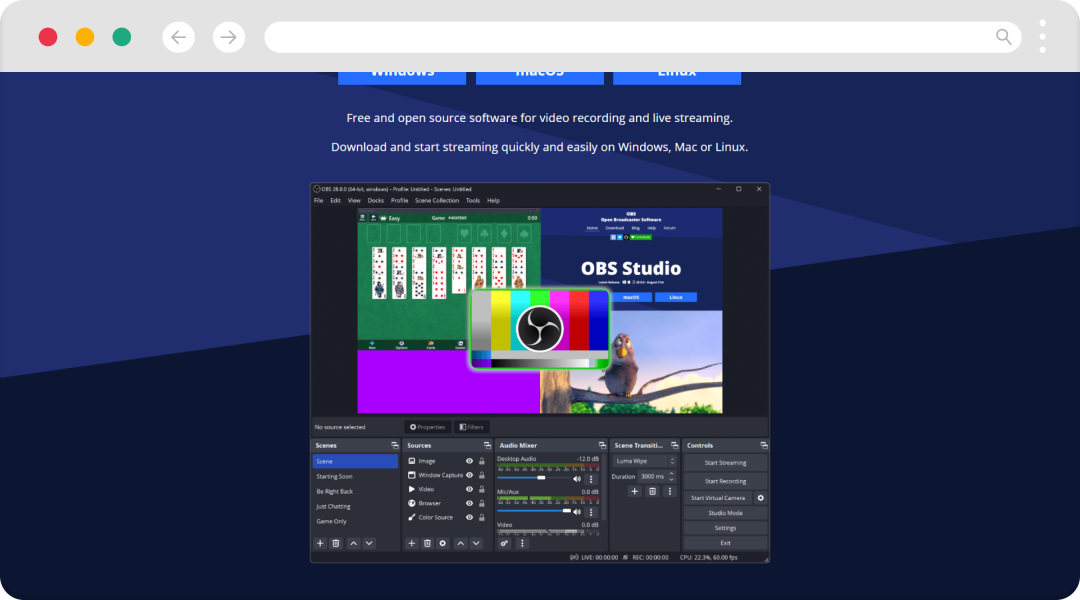
Task: Remove source using the Sources trash icon
Action: (427, 544)
